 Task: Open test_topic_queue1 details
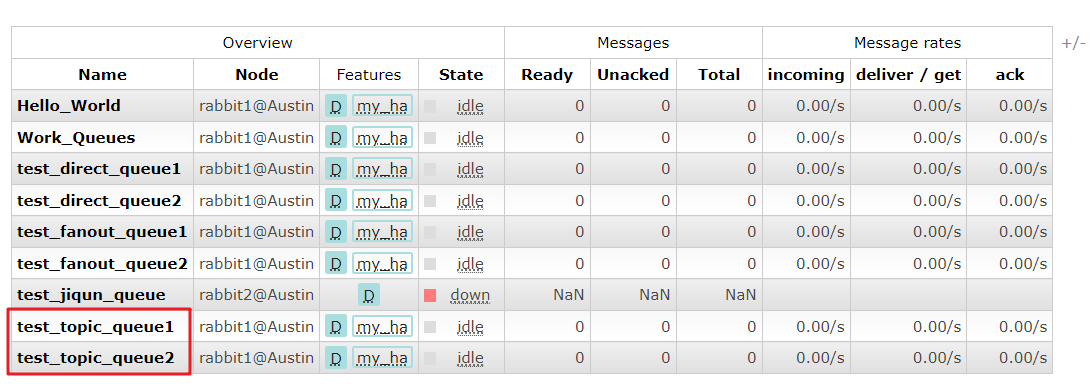(x=95, y=326)
